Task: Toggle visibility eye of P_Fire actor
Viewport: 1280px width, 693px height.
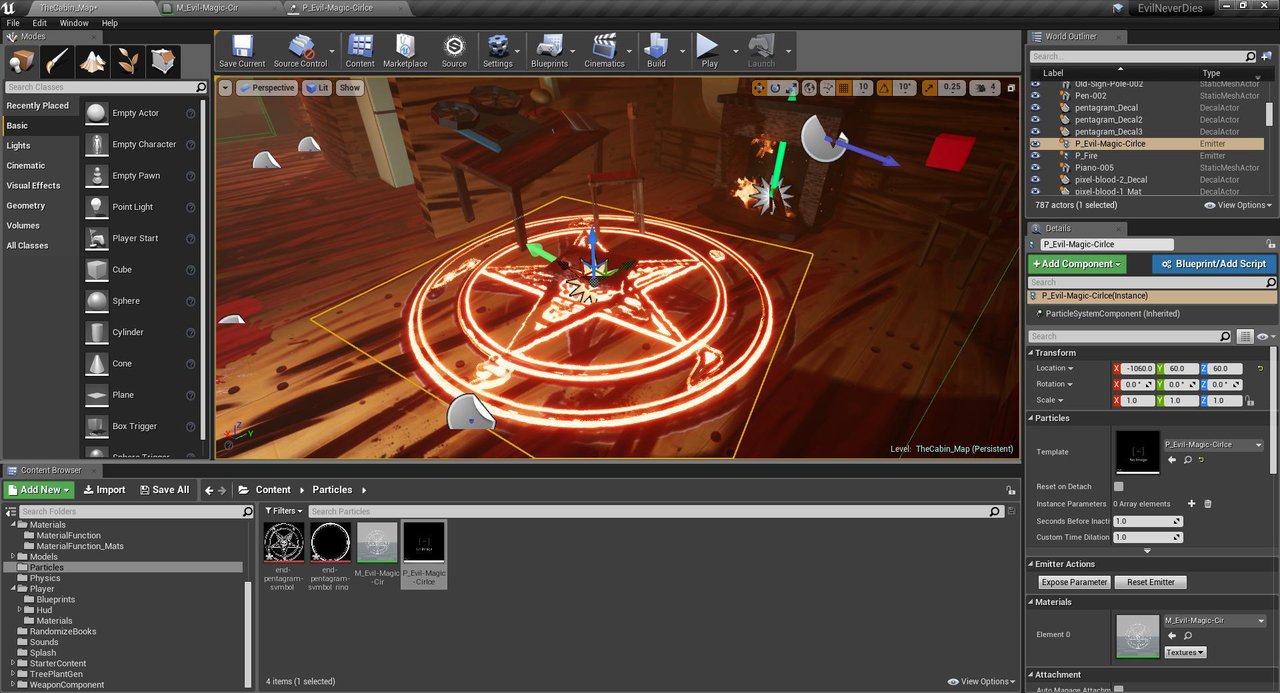Action: pyautogui.click(x=1036, y=156)
